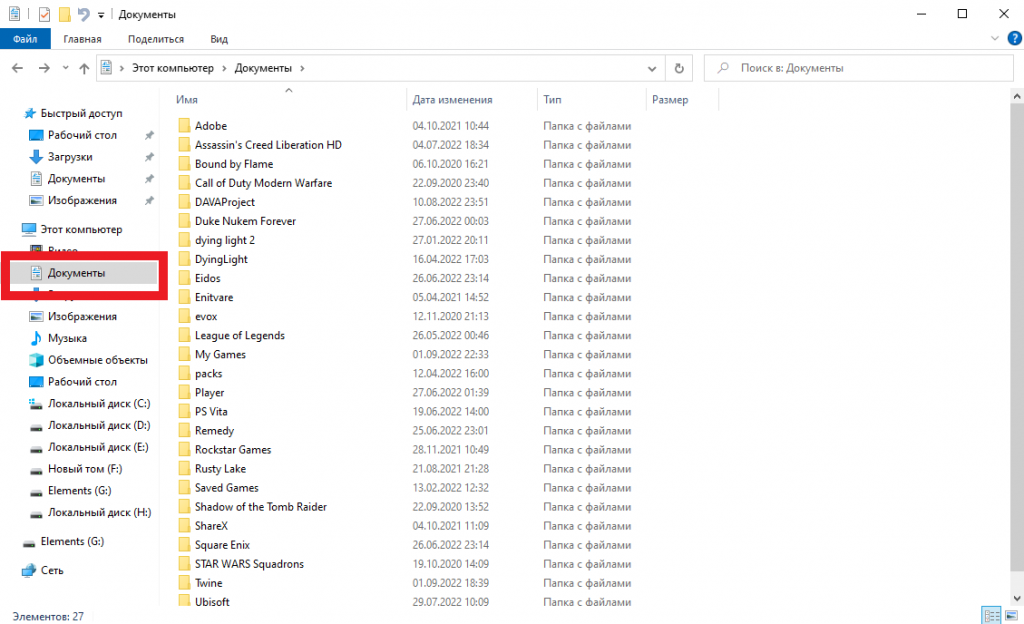Click the Twine folder name
Screen dimensions: 1024x624
click(x=208, y=583)
